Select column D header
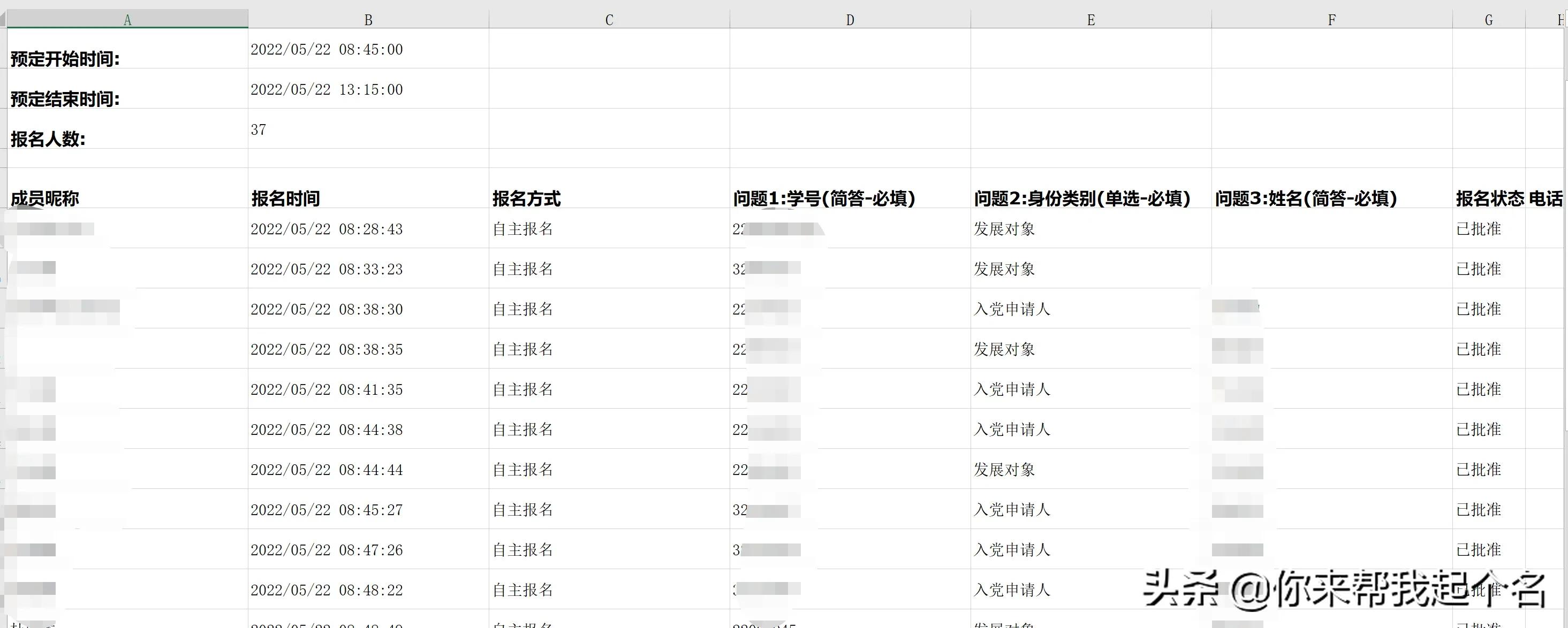This screenshot has width=1568, height=628. click(850, 19)
